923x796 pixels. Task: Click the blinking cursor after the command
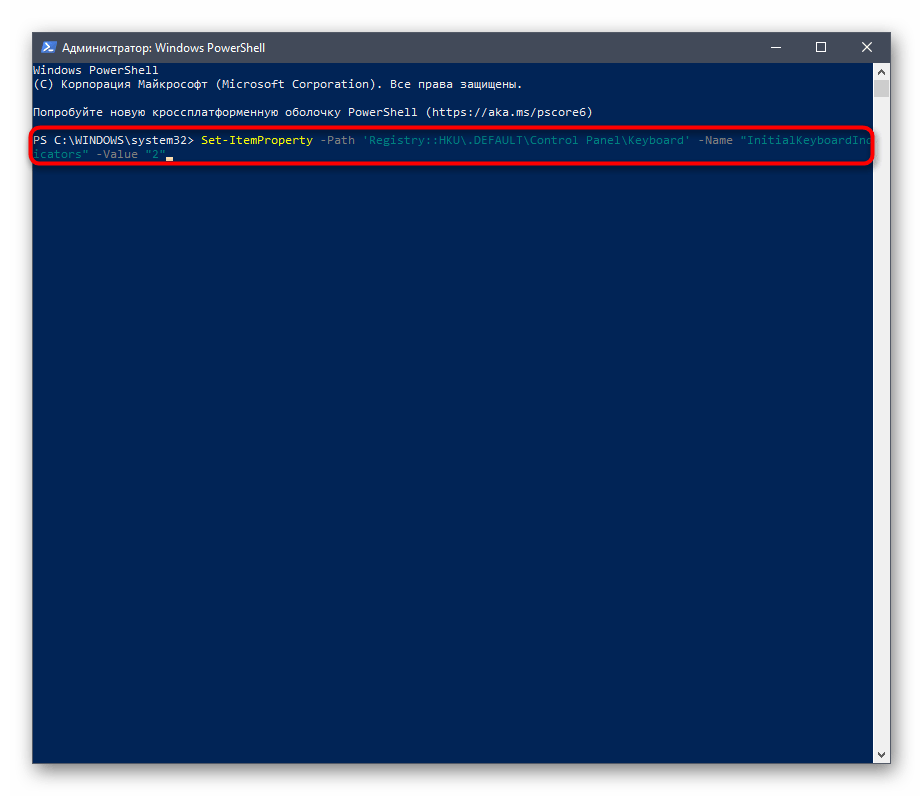pos(170,157)
